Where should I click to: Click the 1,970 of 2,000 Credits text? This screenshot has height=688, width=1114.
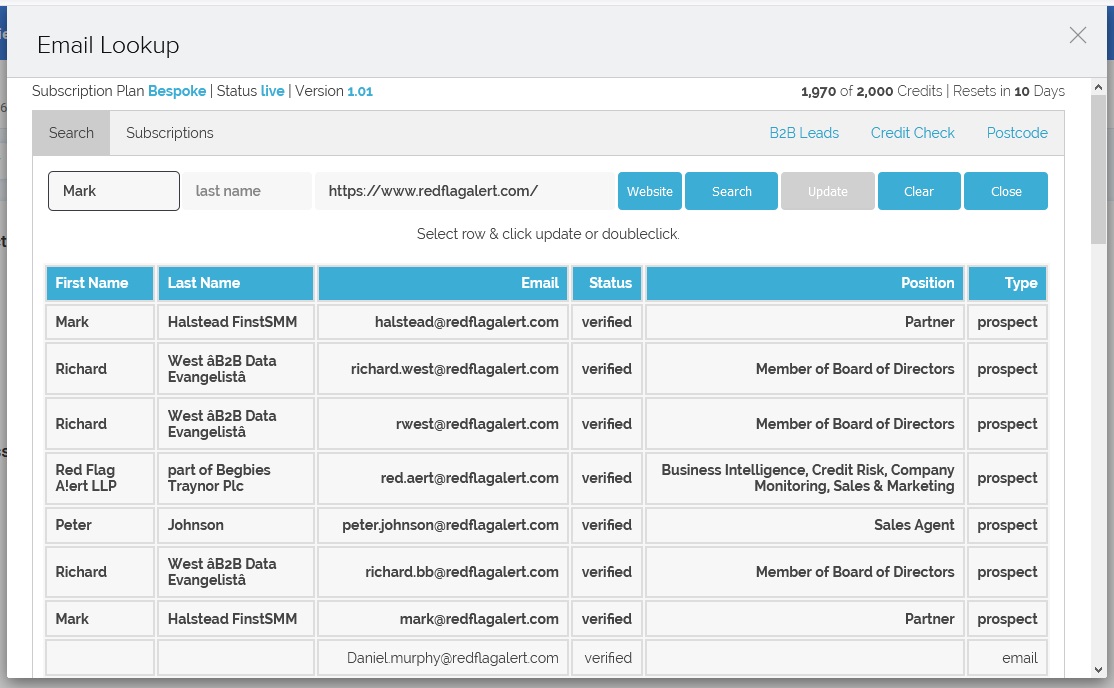point(872,91)
